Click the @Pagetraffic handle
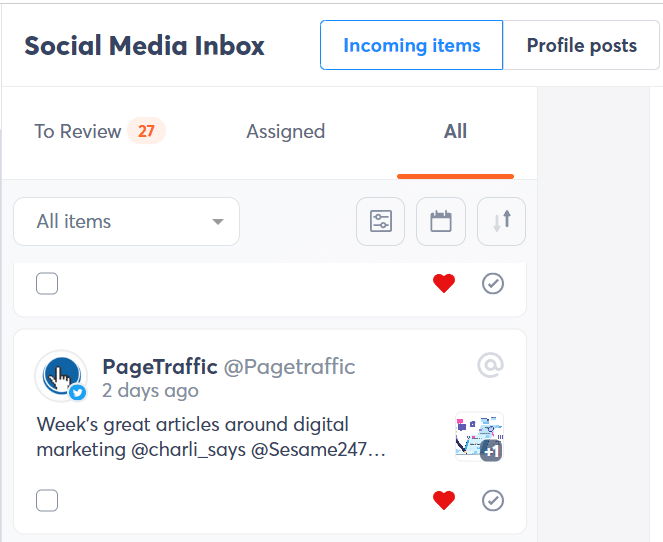This screenshot has width=663, height=542. pyautogui.click(x=289, y=366)
